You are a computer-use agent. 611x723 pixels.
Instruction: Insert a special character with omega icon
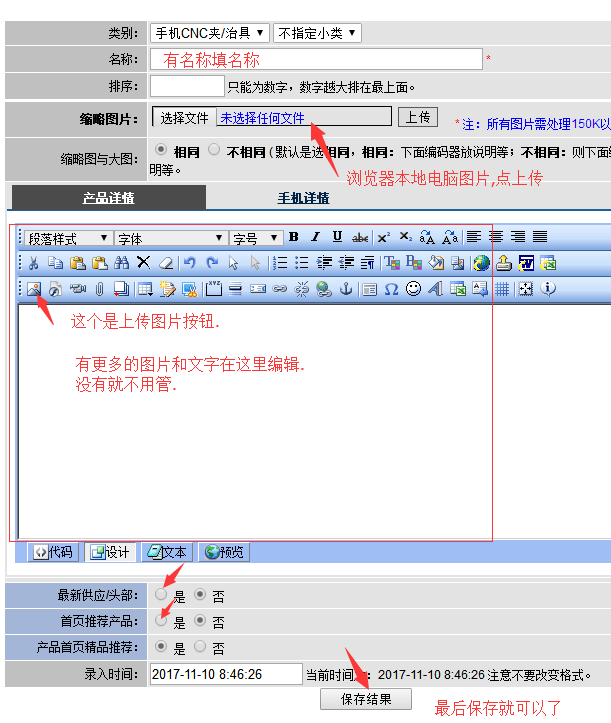tap(391, 289)
